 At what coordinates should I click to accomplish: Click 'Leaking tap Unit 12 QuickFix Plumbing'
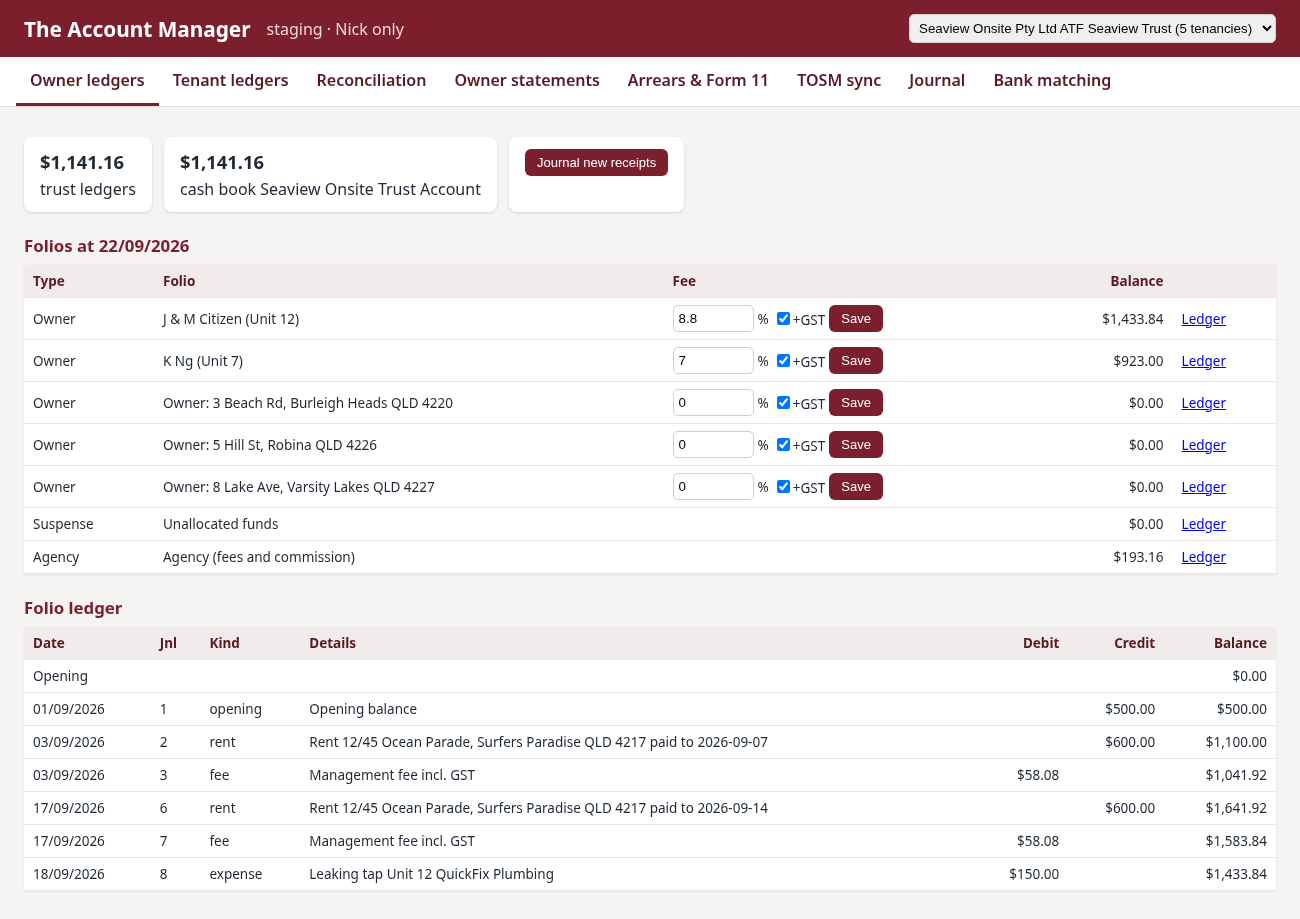(x=431, y=874)
